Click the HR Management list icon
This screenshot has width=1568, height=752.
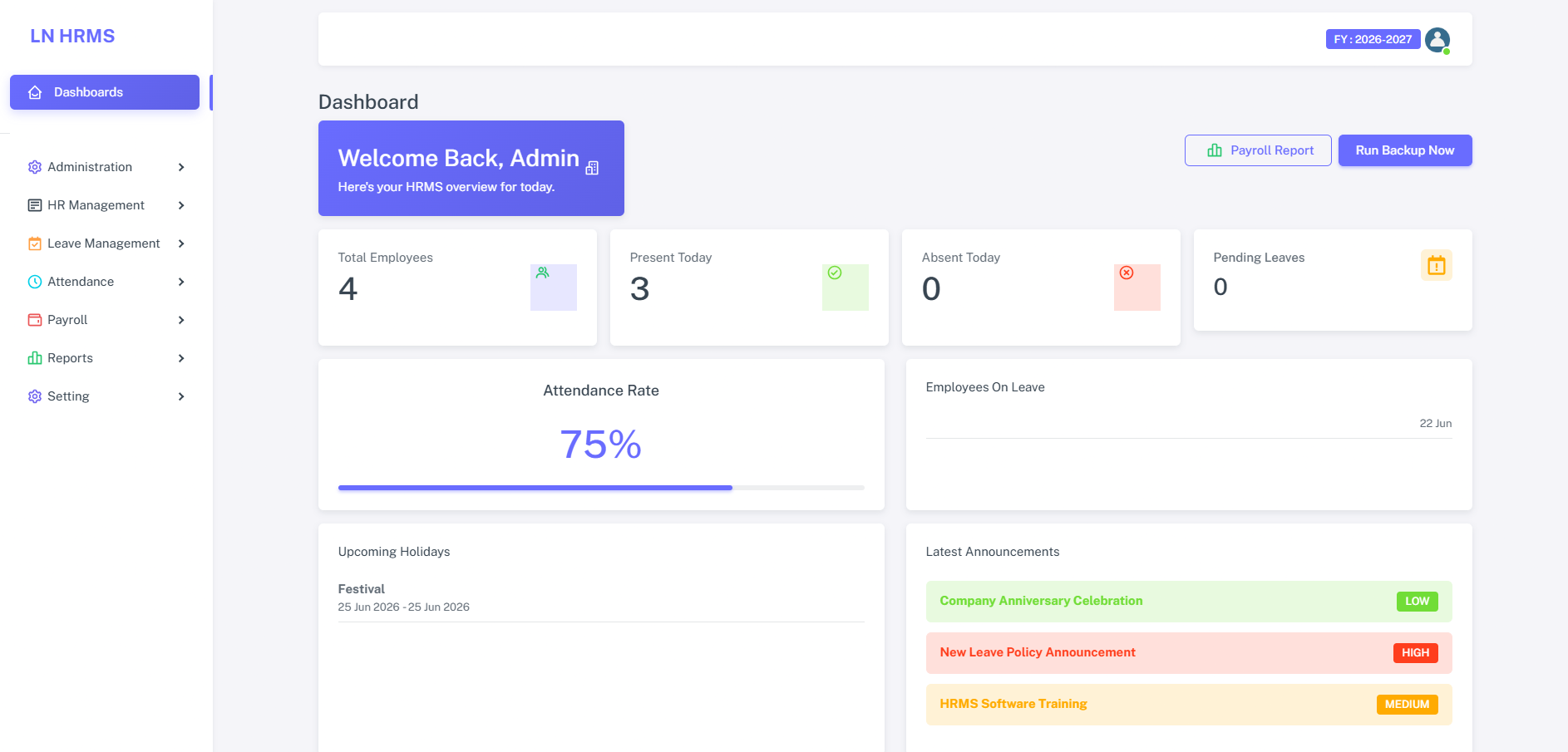point(35,205)
